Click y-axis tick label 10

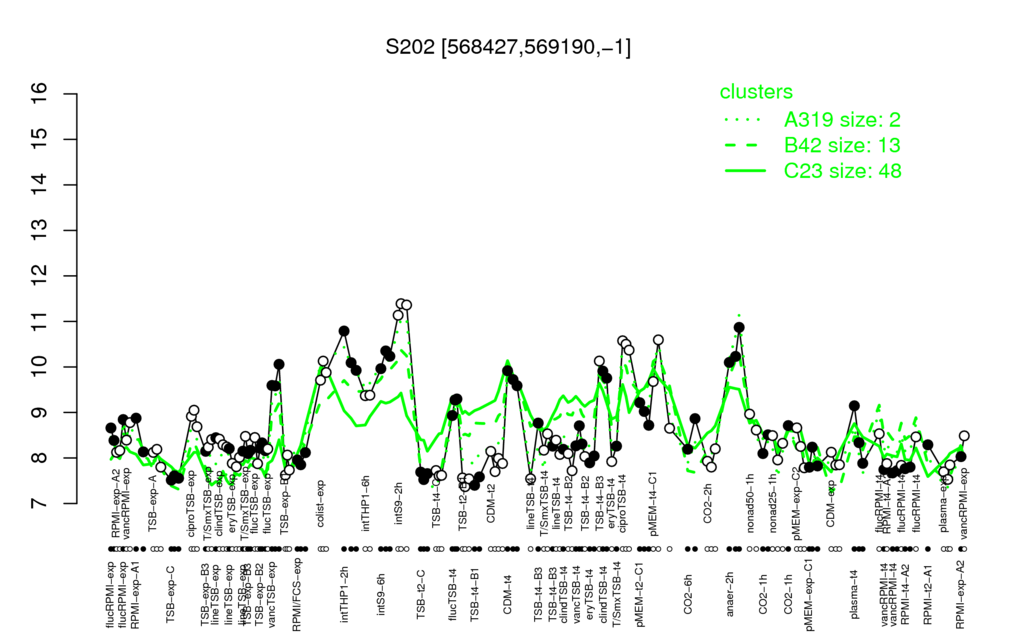(40, 367)
